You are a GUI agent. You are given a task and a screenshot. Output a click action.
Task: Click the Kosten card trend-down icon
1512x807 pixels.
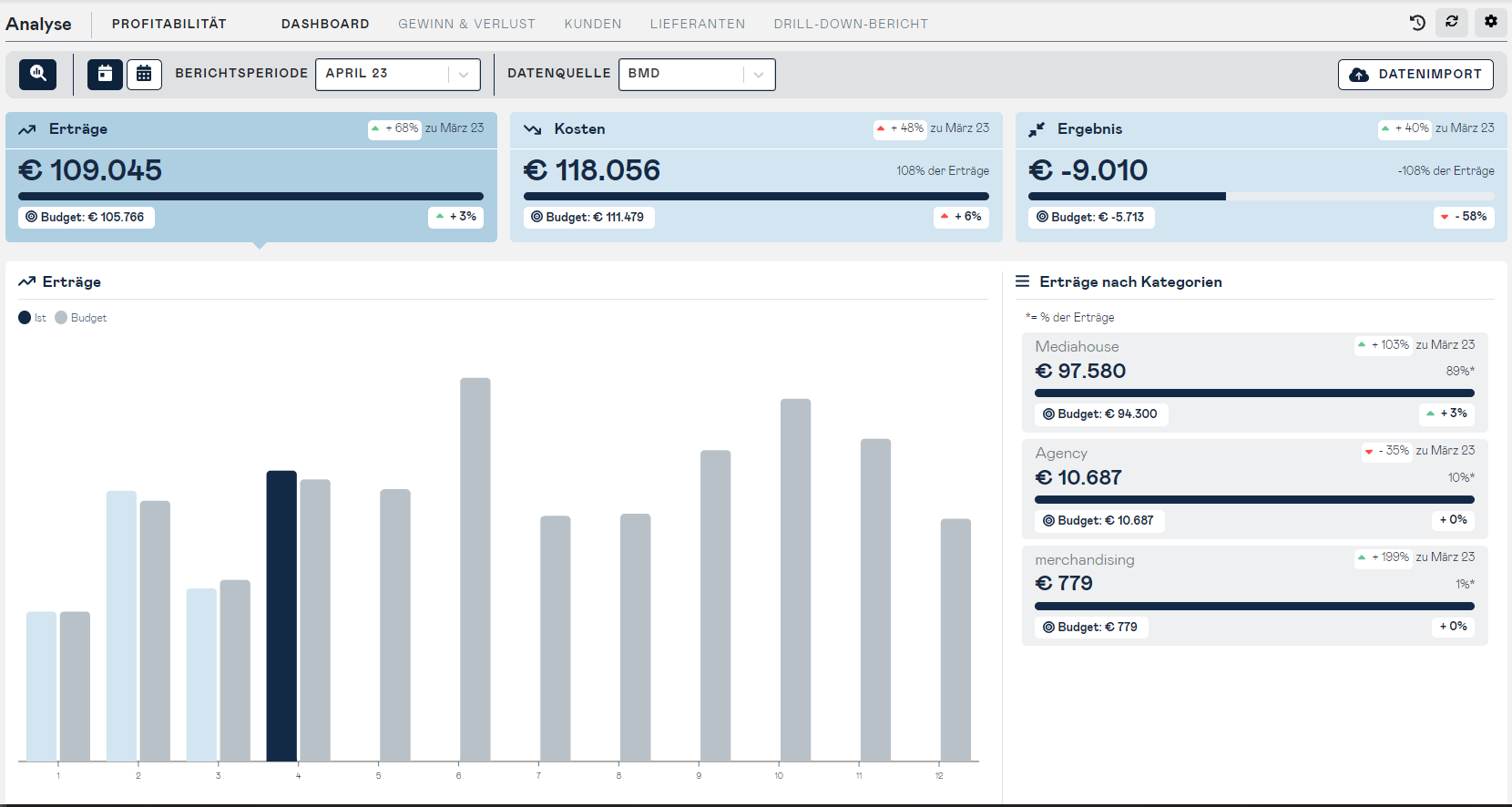coord(533,129)
